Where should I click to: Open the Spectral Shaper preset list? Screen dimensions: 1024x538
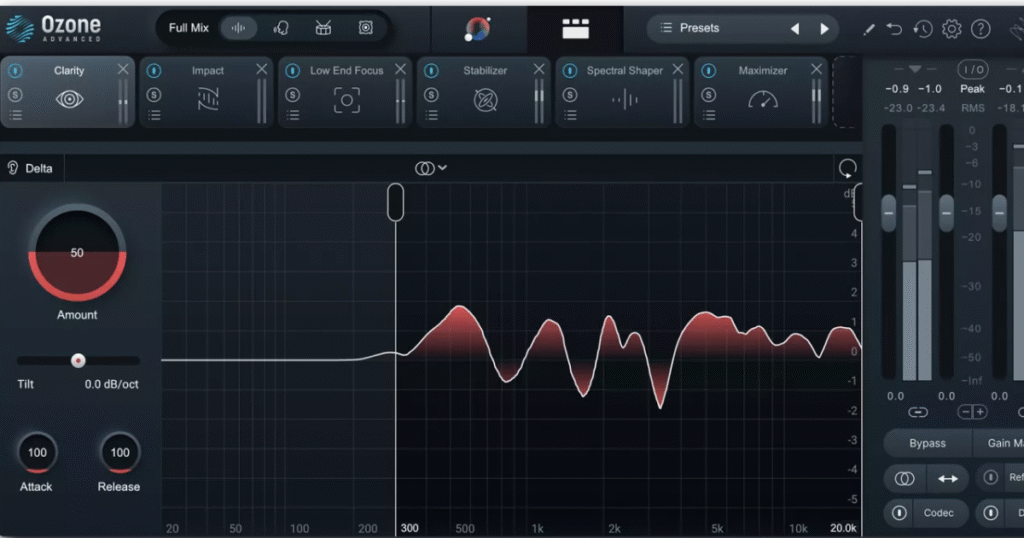570,116
